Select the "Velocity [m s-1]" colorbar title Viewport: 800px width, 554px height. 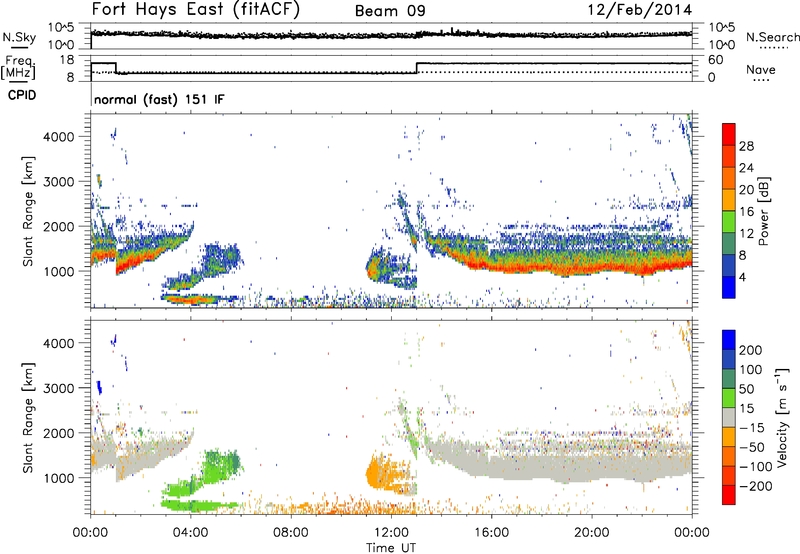(x=782, y=417)
